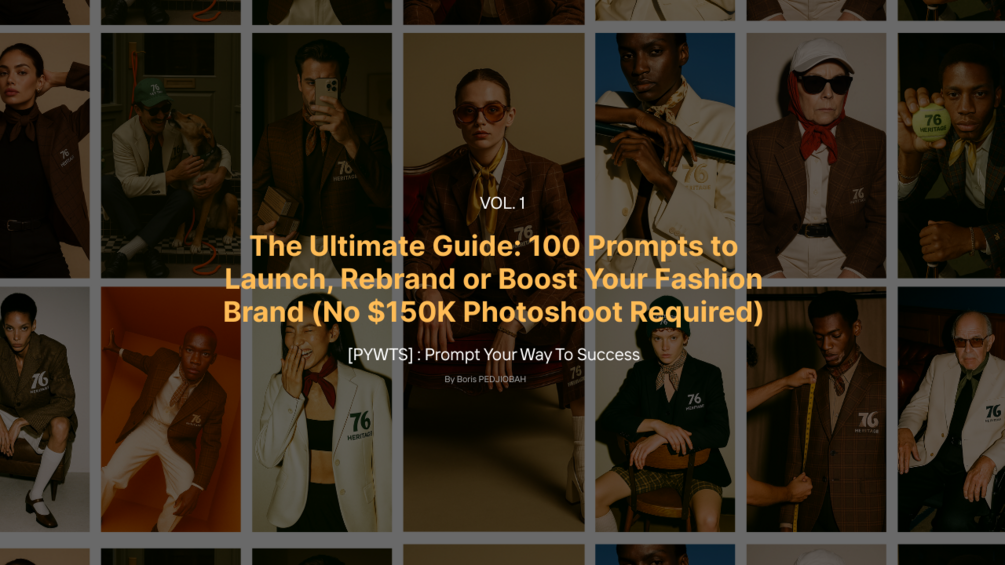This screenshot has width=1005, height=565.
Task: Click the green cap on man with dog
Action: point(151,92)
